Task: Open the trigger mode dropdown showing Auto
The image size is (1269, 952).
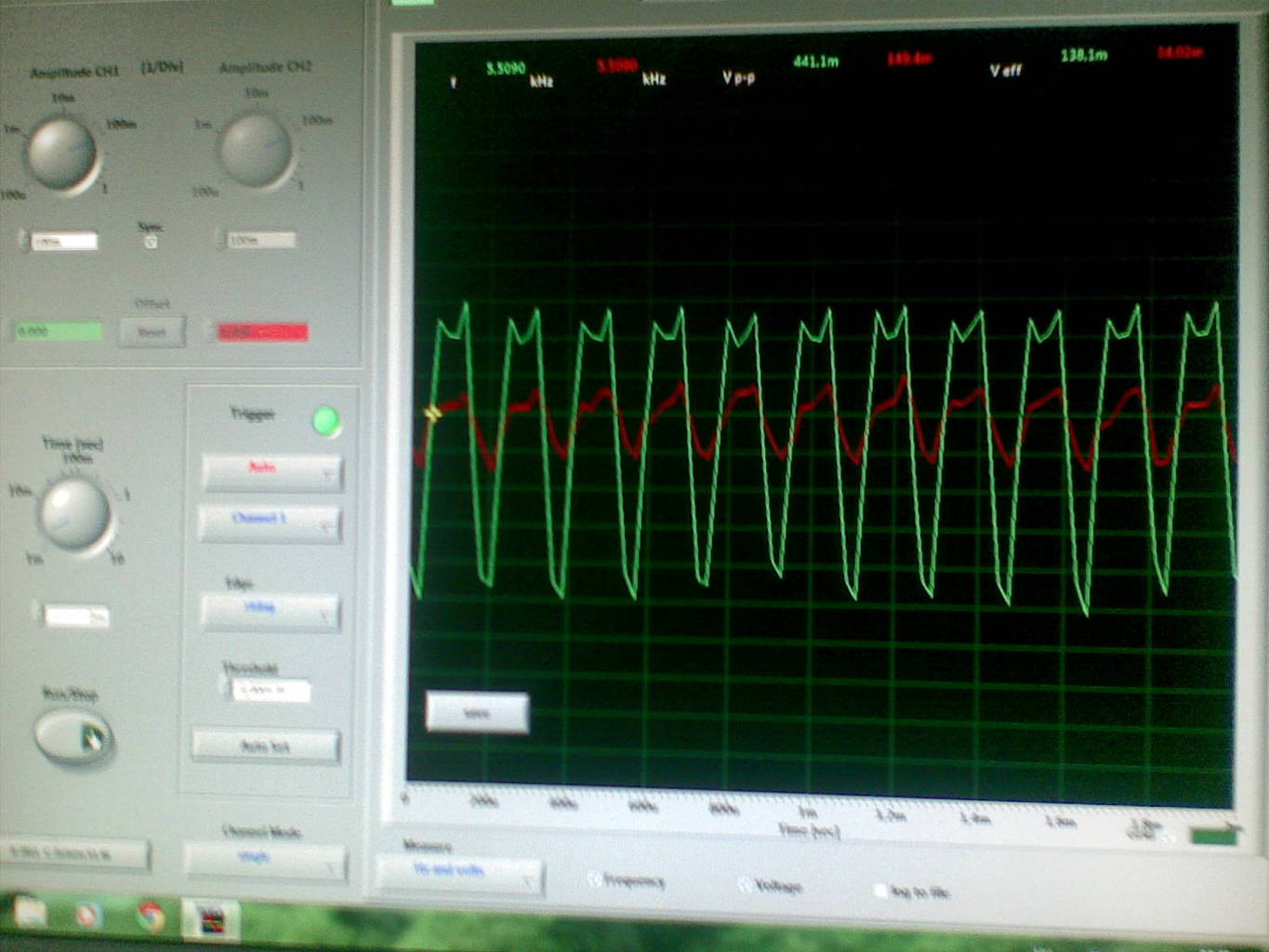Action: (x=271, y=472)
